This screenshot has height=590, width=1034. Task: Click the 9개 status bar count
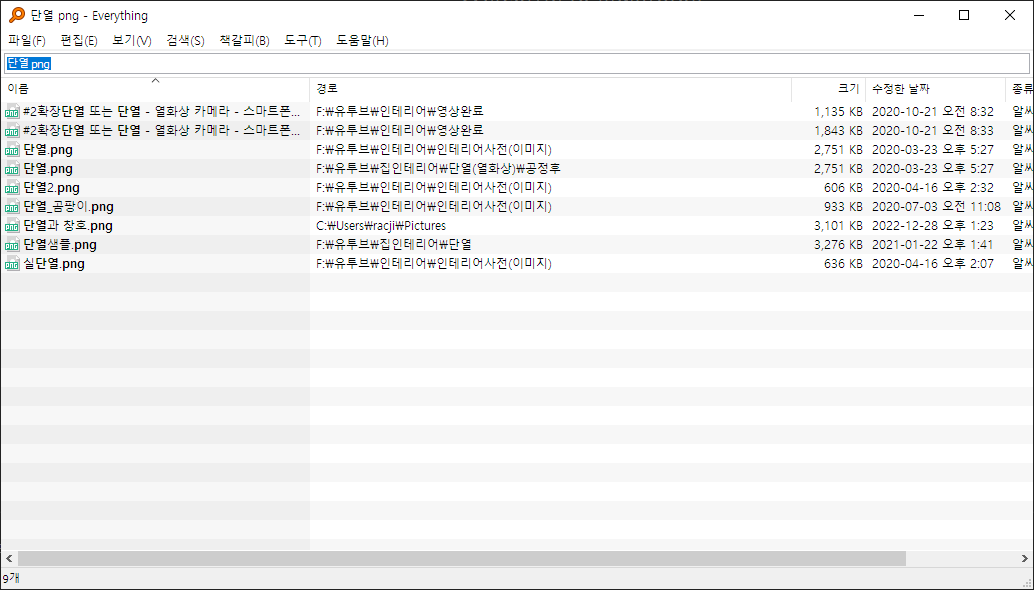pos(11,579)
